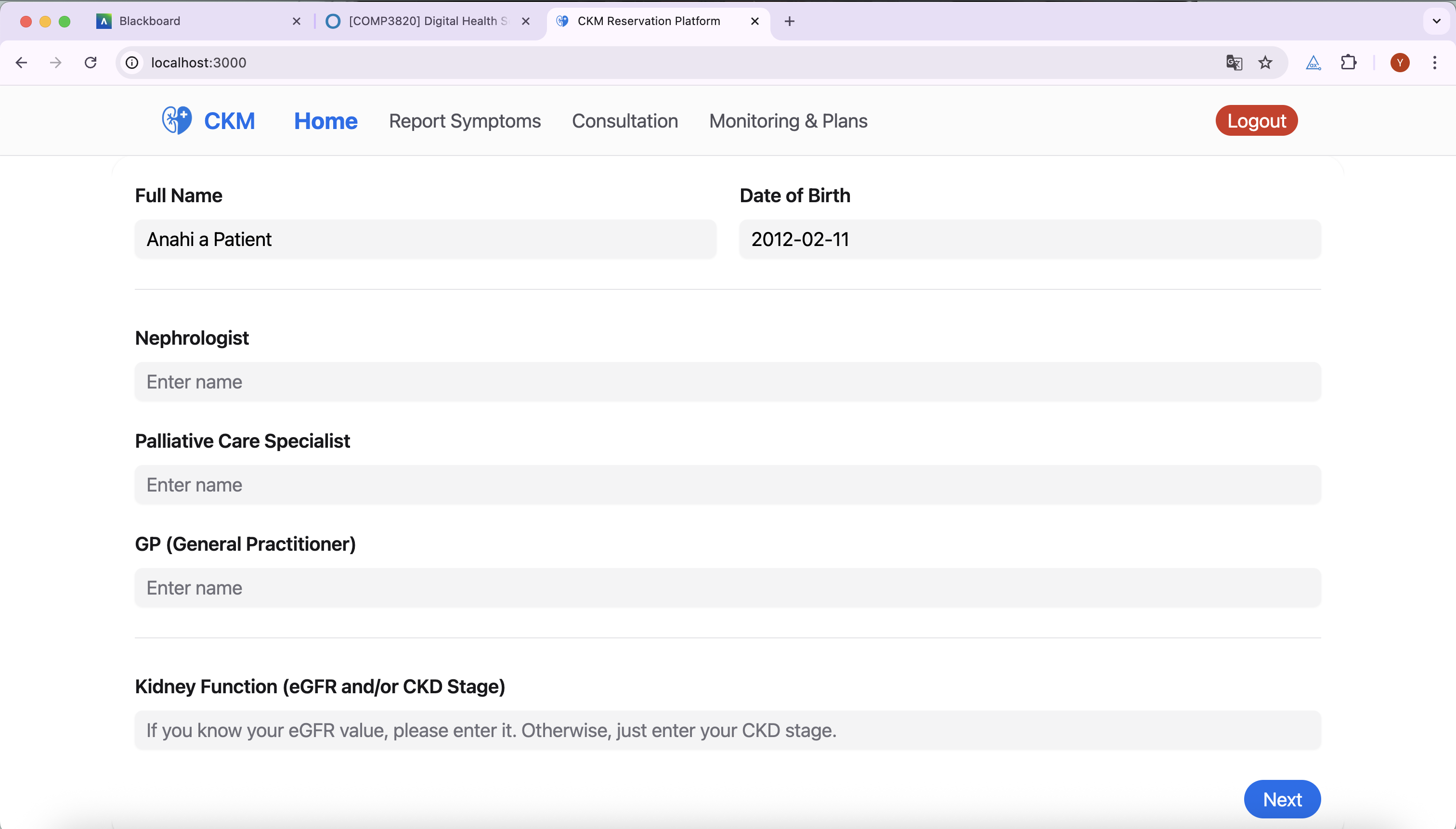The width and height of the screenshot is (1456, 829).
Task: Click the Kidney Function eGFR field
Action: click(x=727, y=730)
